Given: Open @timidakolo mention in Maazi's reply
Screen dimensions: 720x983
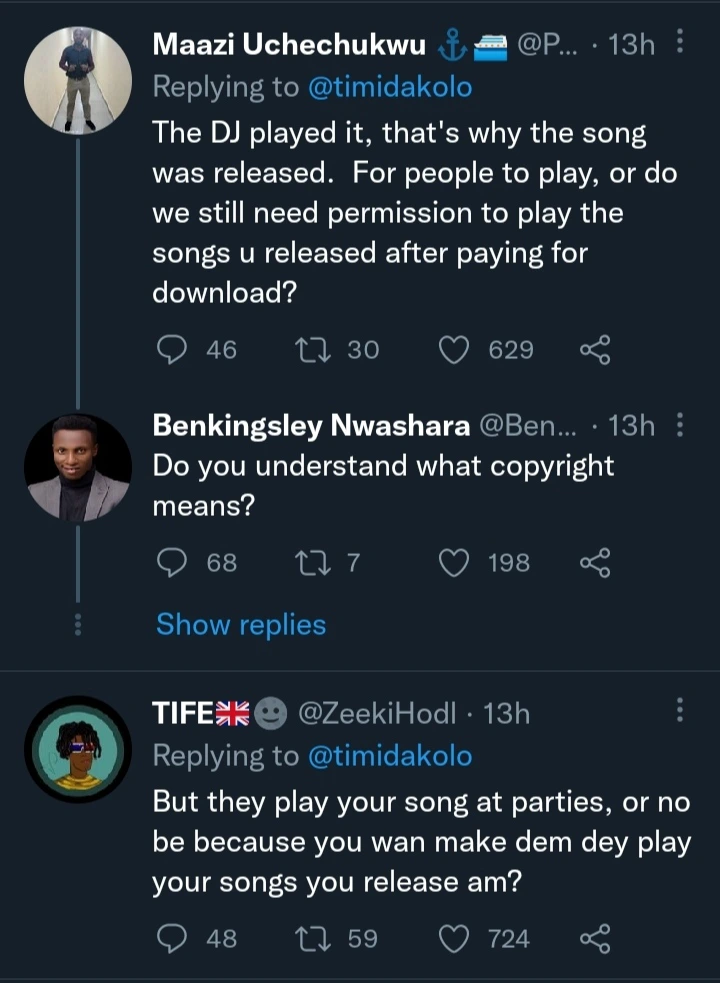Looking at the screenshot, I should coord(388,88).
